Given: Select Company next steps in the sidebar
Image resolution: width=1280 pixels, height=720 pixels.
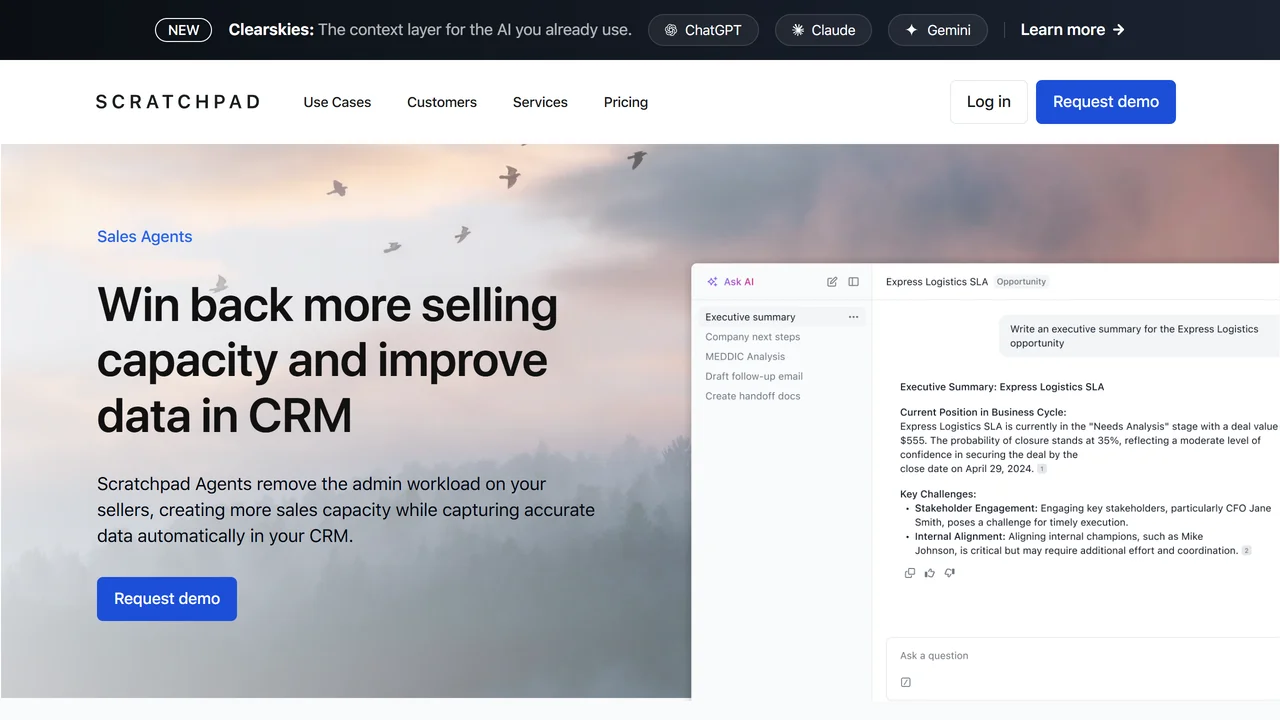Looking at the screenshot, I should 753,337.
